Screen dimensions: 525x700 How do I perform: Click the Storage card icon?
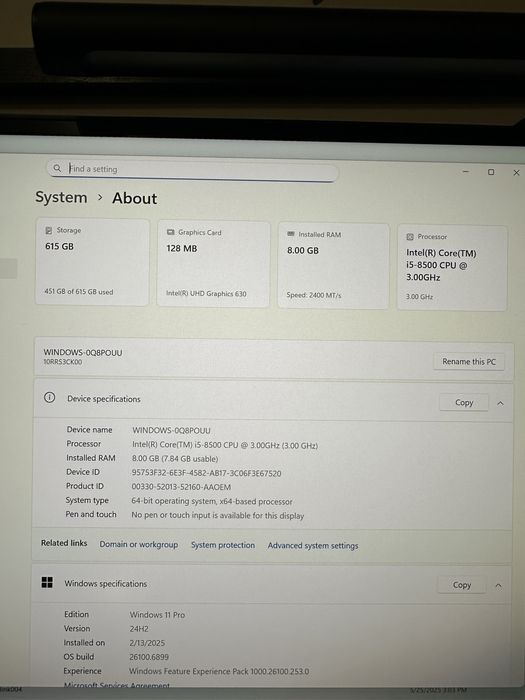[x=49, y=230]
